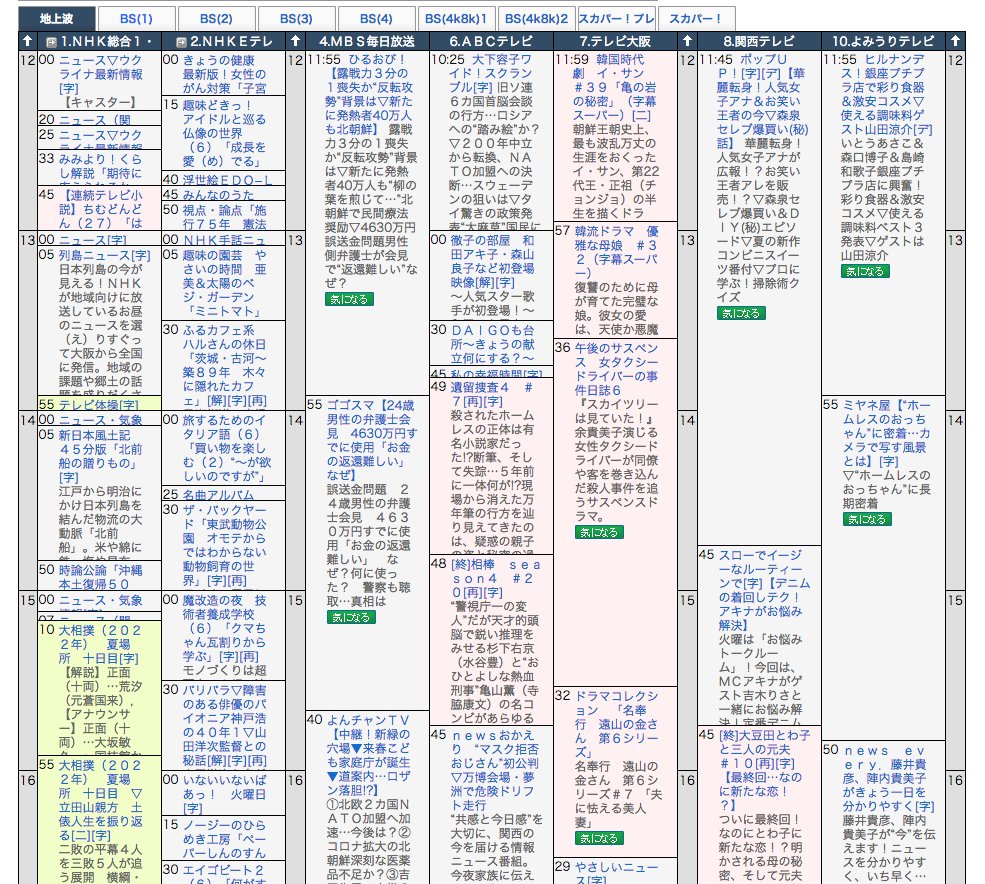Click 気になる under the ひるおび program

tap(349, 300)
